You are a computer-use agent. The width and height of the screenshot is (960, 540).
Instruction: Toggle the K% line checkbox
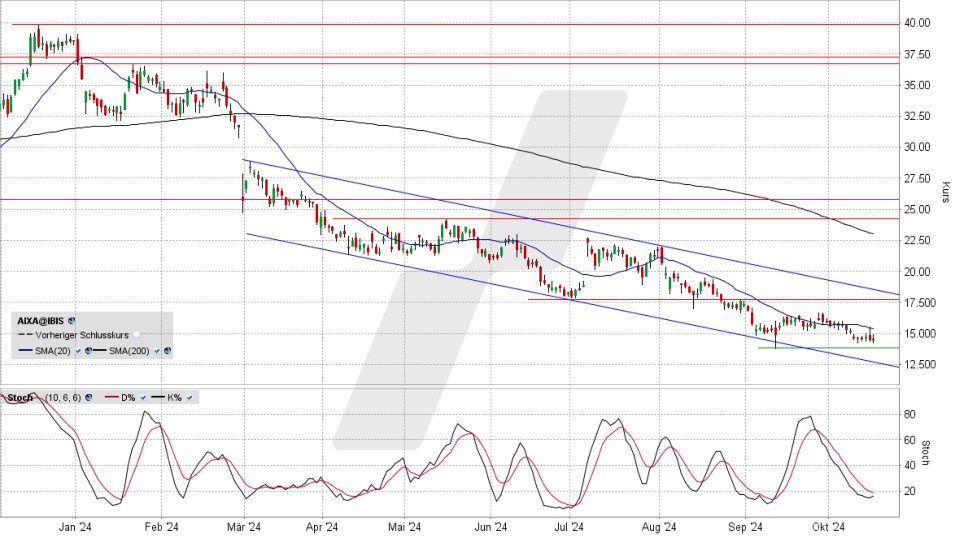pyautogui.click(x=189, y=398)
